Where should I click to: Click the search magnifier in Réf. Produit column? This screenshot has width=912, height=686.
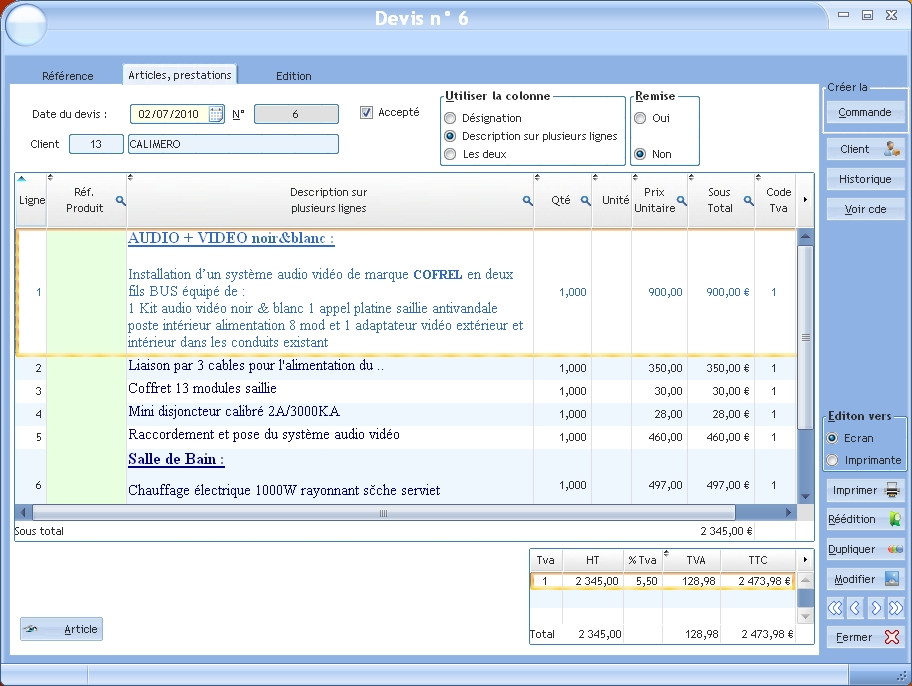pyautogui.click(x=120, y=200)
